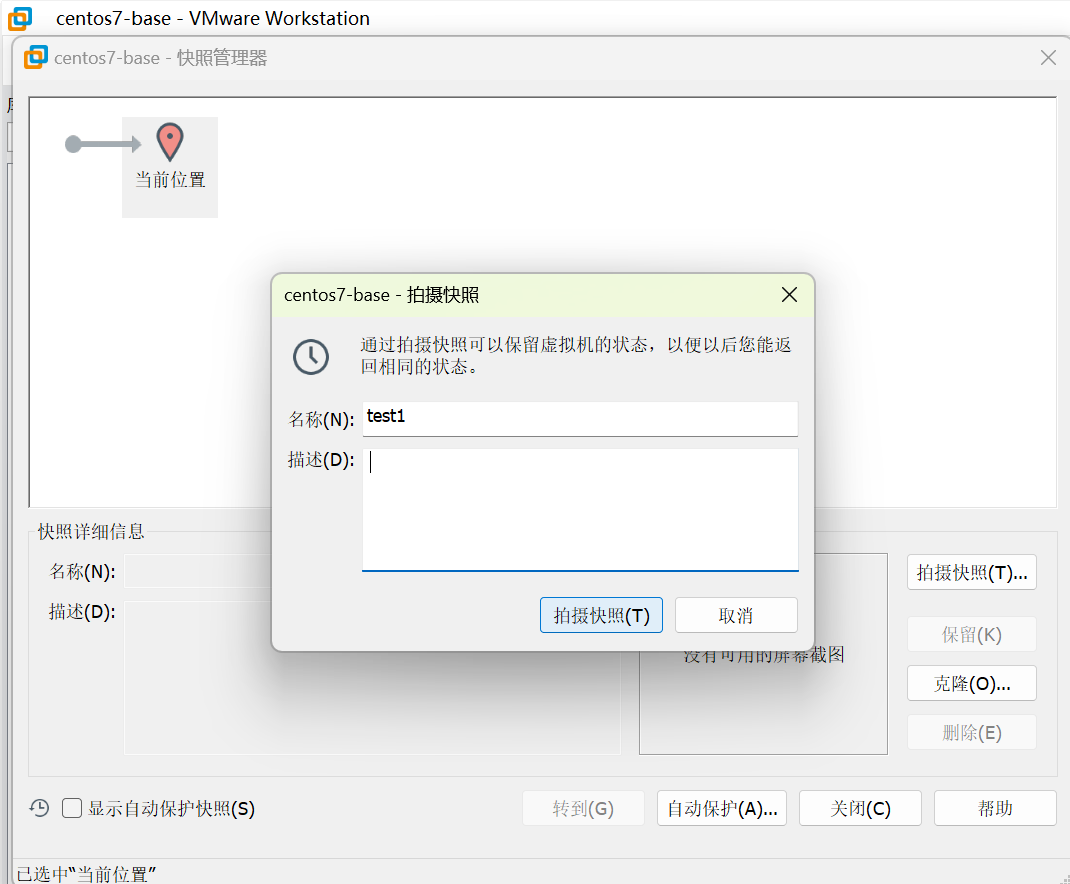
Task: Click the Snapshot Manager window logo icon
Action: click(35, 57)
